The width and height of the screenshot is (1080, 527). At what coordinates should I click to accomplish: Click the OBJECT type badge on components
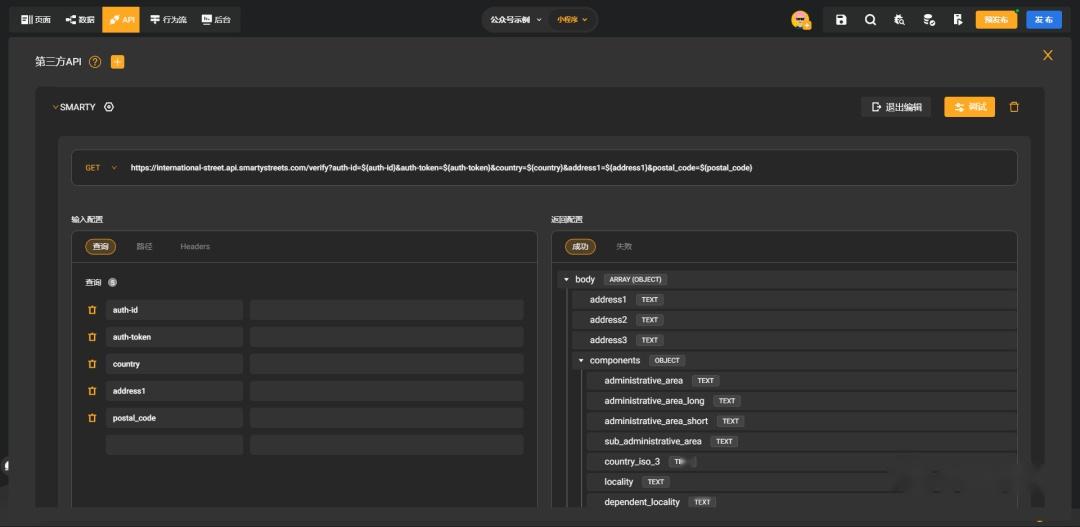pos(667,360)
